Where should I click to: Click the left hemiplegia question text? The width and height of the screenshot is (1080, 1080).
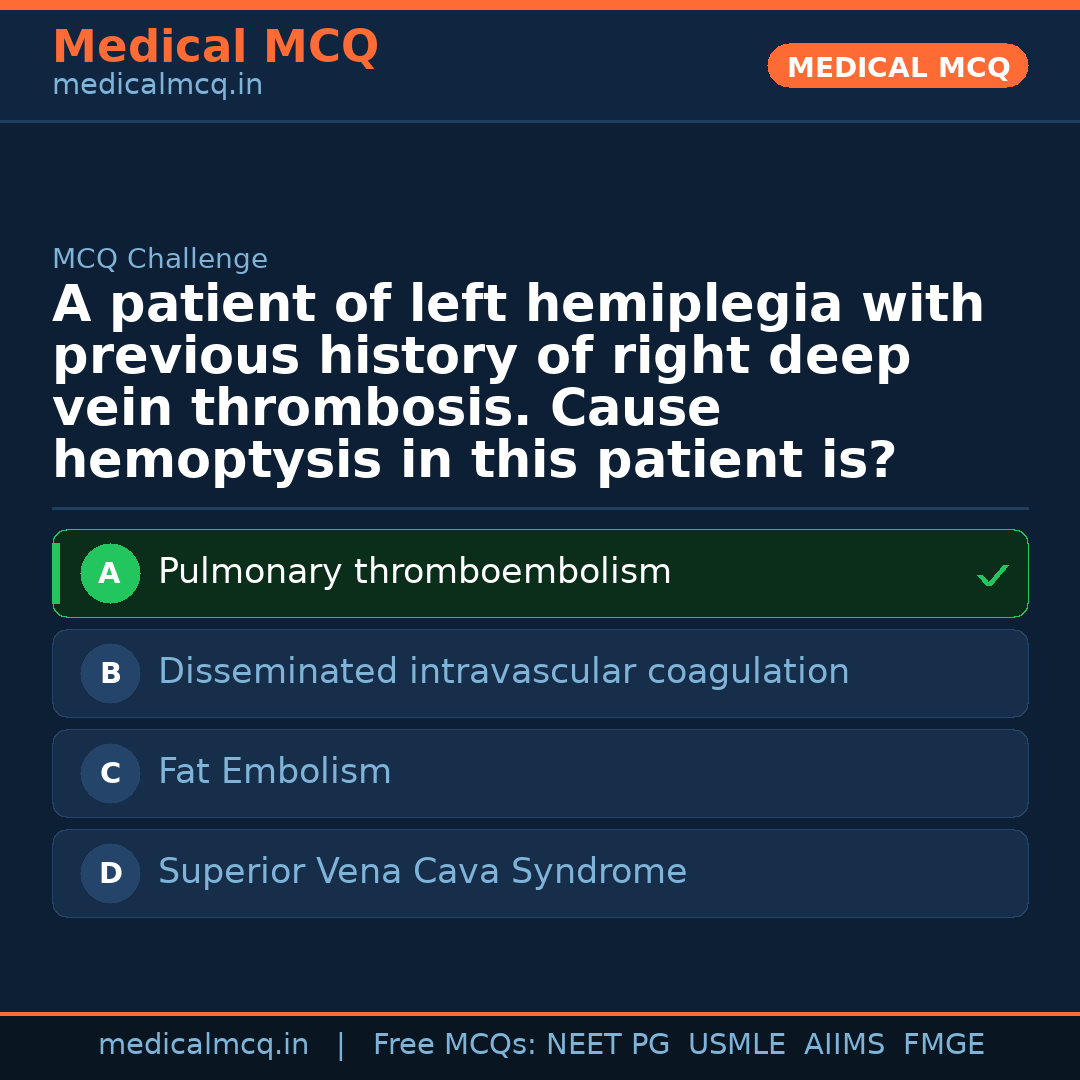[x=518, y=382]
